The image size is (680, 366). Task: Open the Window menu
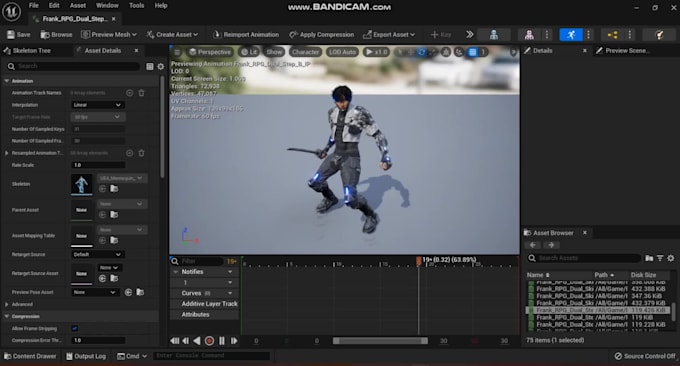pos(107,6)
